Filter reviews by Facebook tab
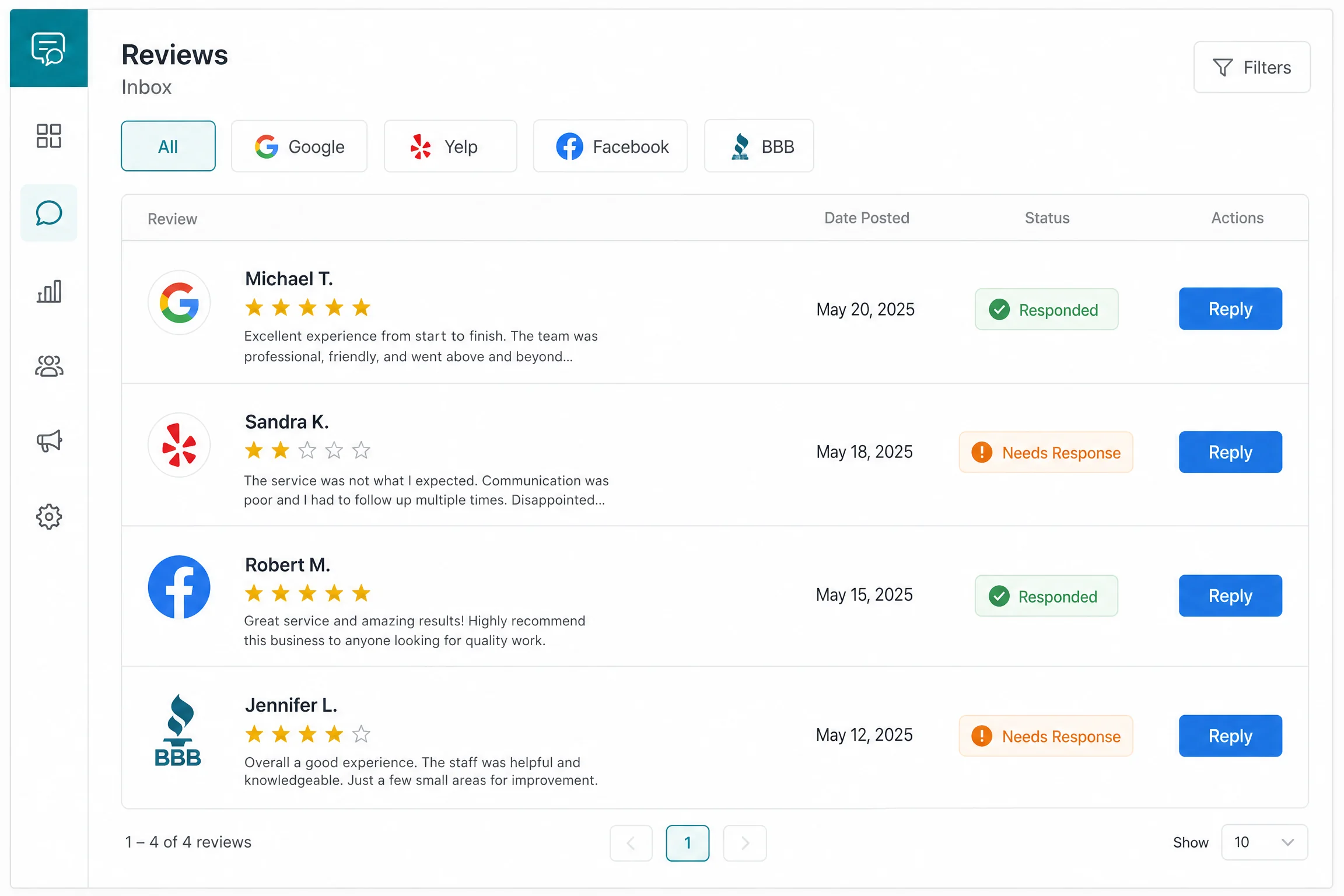 (610, 146)
